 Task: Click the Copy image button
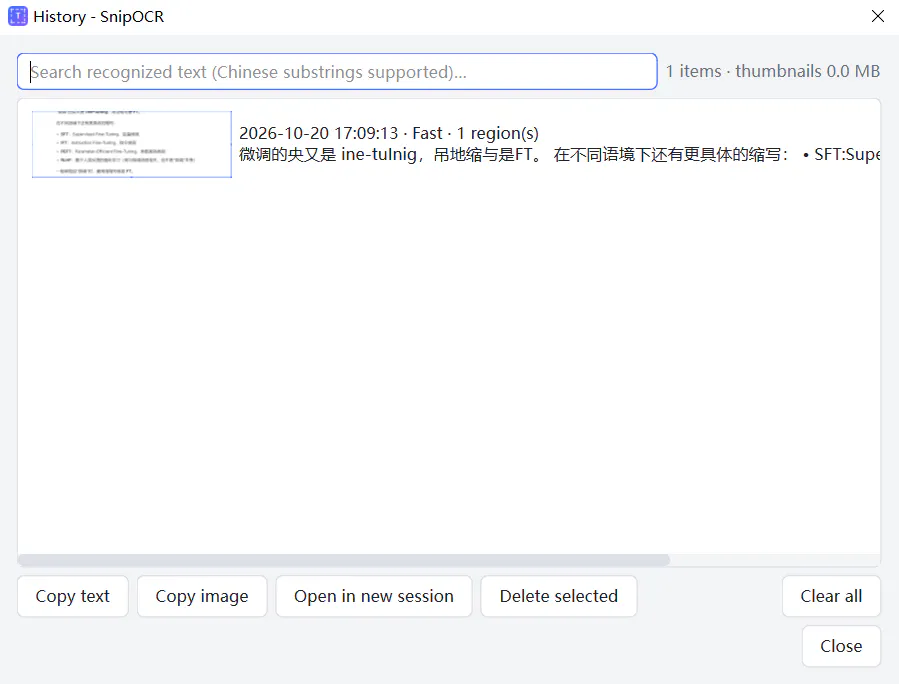coord(202,596)
